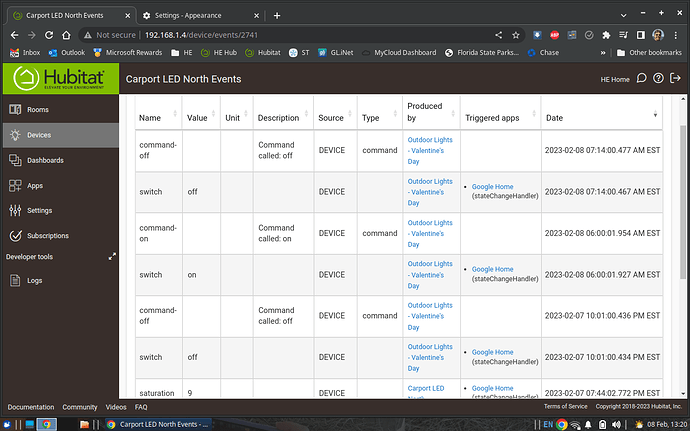
Task: Open the Rooms sidebar item
Action: pos(60,110)
